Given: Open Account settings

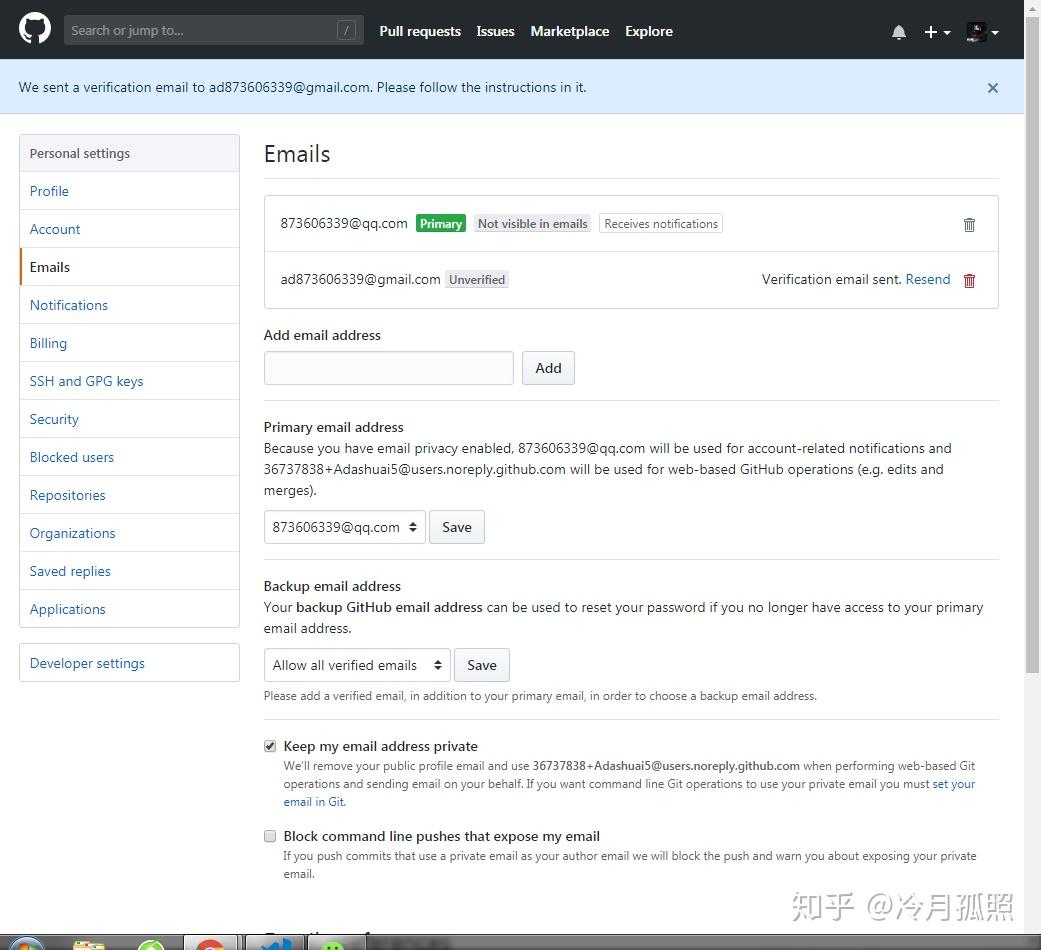Looking at the screenshot, I should (x=129, y=229).
